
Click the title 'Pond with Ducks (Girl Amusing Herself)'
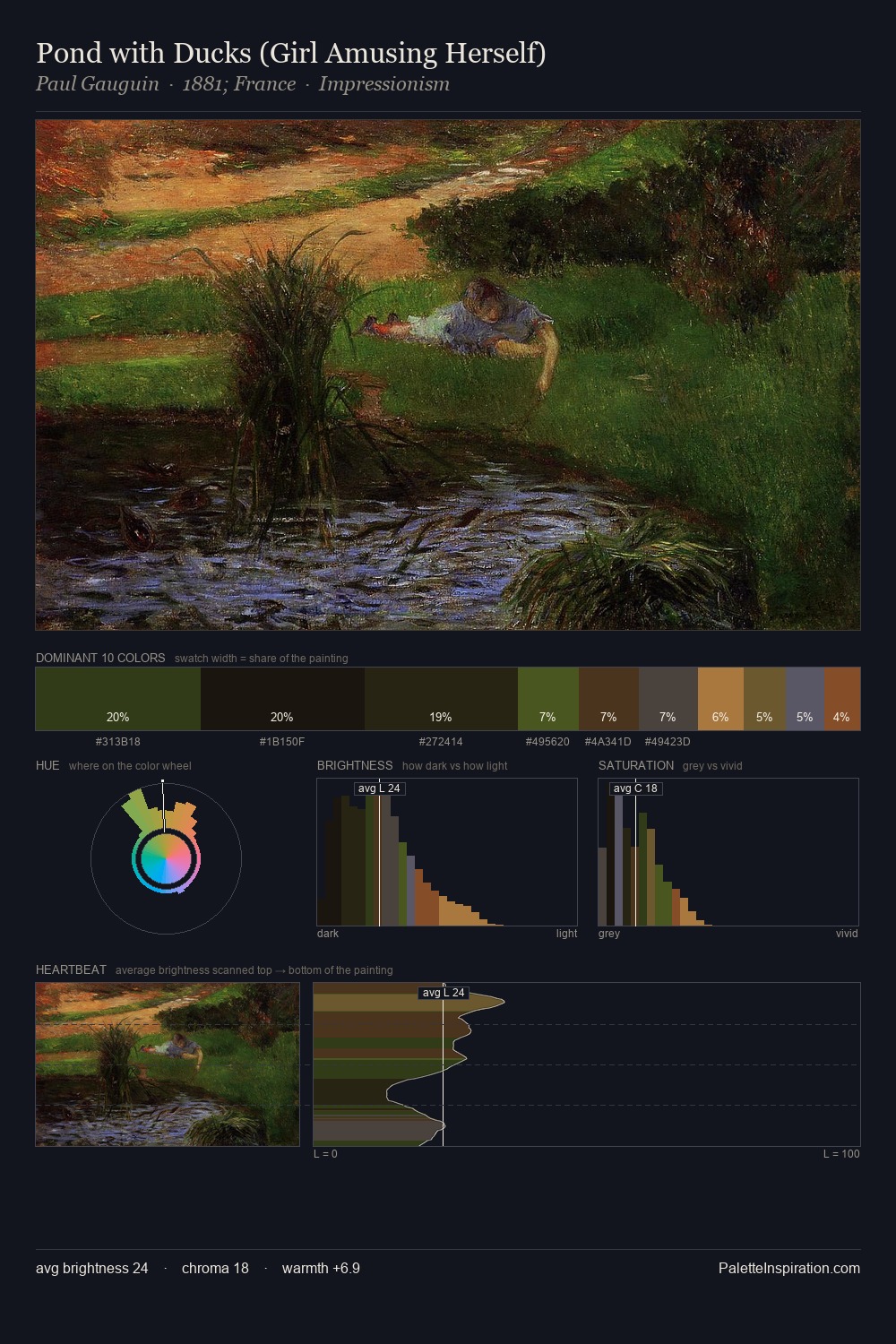[x=291, y=53]
